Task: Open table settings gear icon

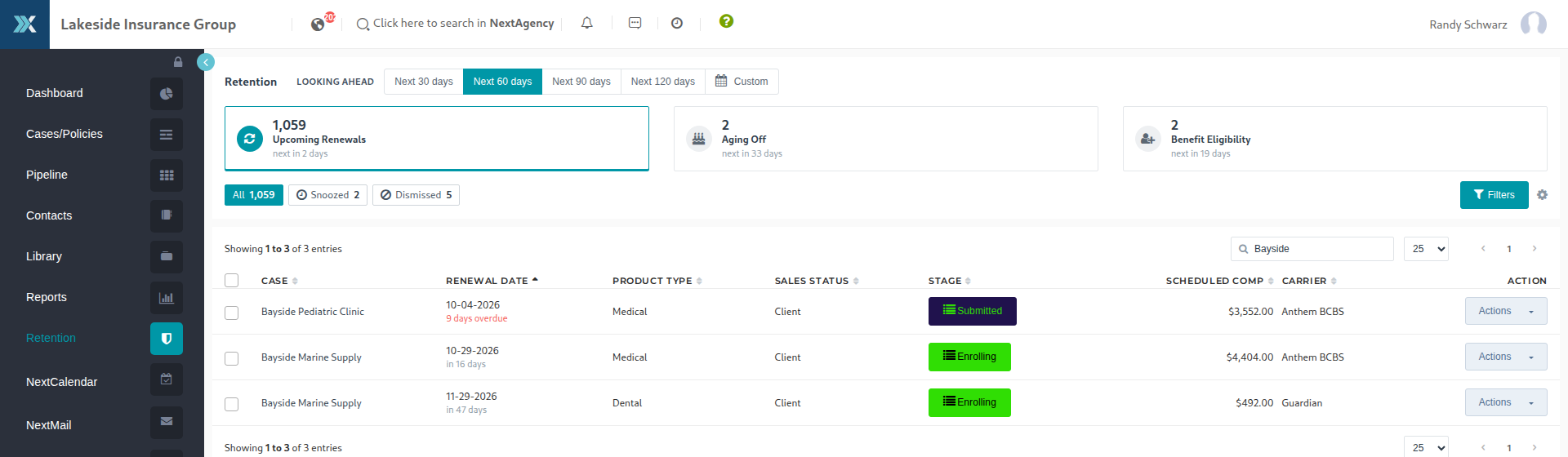Action: (x=1542, y=195)
